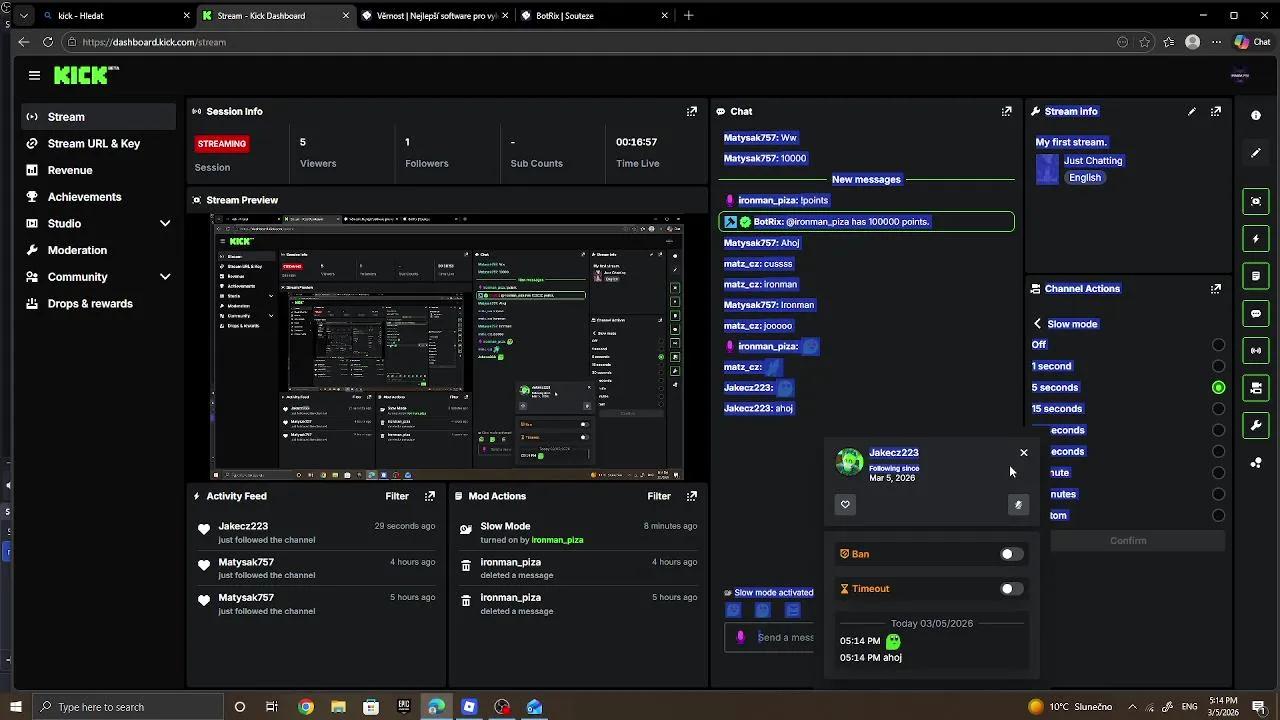The height and width of the screenshot is (720, 1280).
Task: Switch to the BotRix | Souteze browser tab
Action: pyautogui.click(x=594, y=16)
